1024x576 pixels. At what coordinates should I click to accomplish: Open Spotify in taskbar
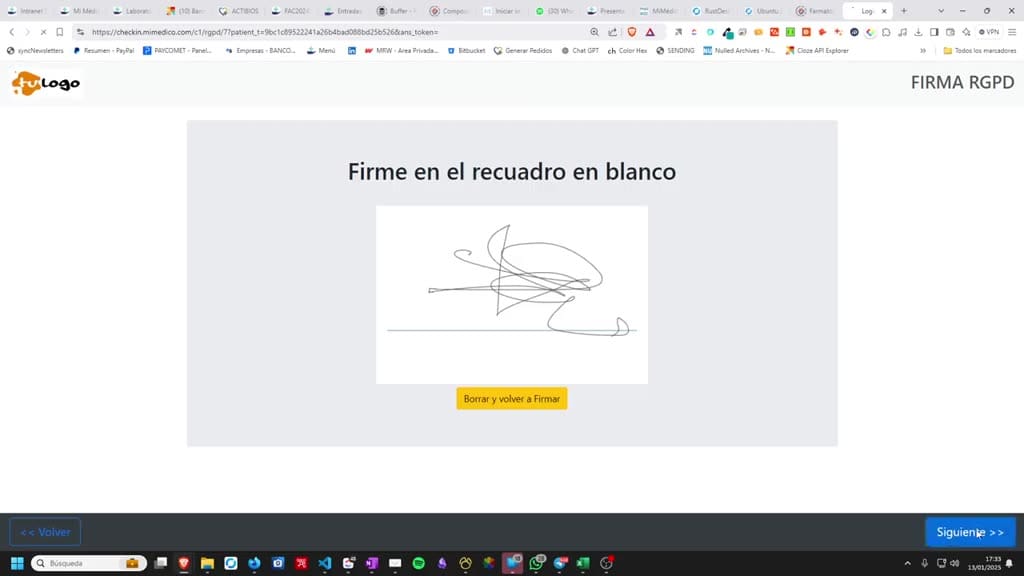coord(419,563)
